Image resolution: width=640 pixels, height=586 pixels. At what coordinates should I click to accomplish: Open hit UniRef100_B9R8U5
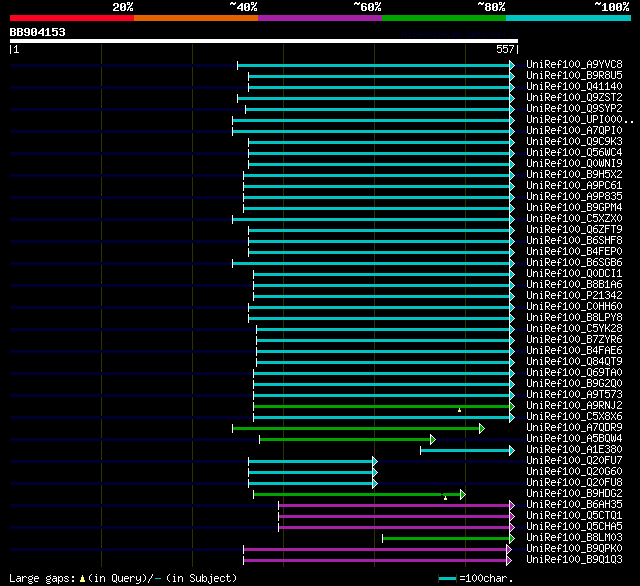pyautogui.click(x=574, y=75)
